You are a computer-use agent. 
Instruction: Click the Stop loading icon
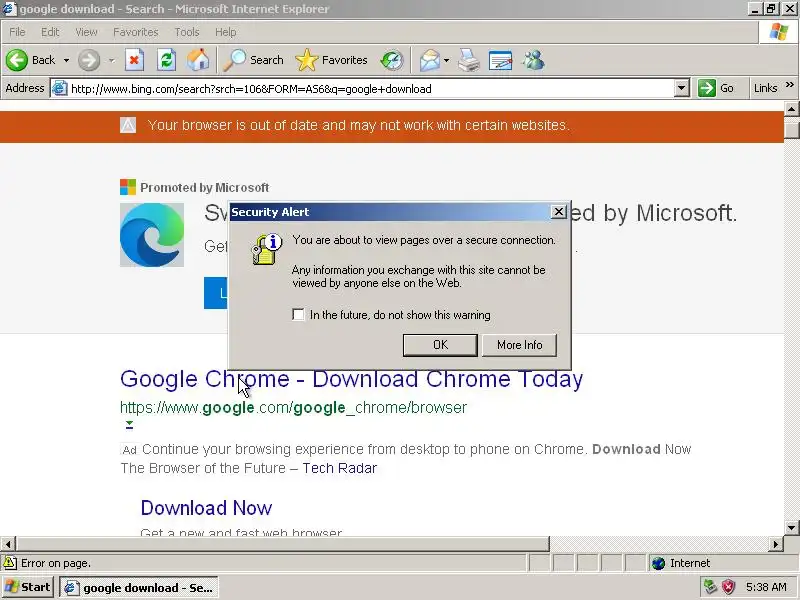134,60
